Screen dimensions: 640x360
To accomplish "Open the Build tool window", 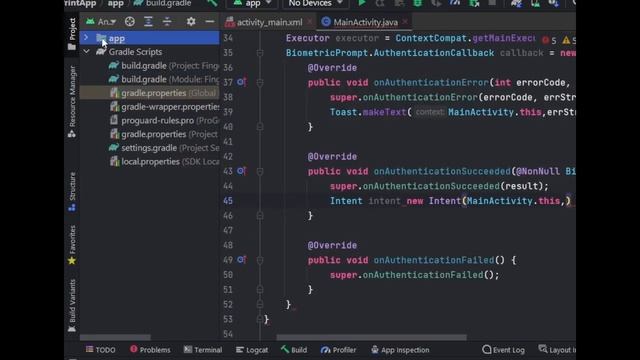I will [x=294, y=350].
